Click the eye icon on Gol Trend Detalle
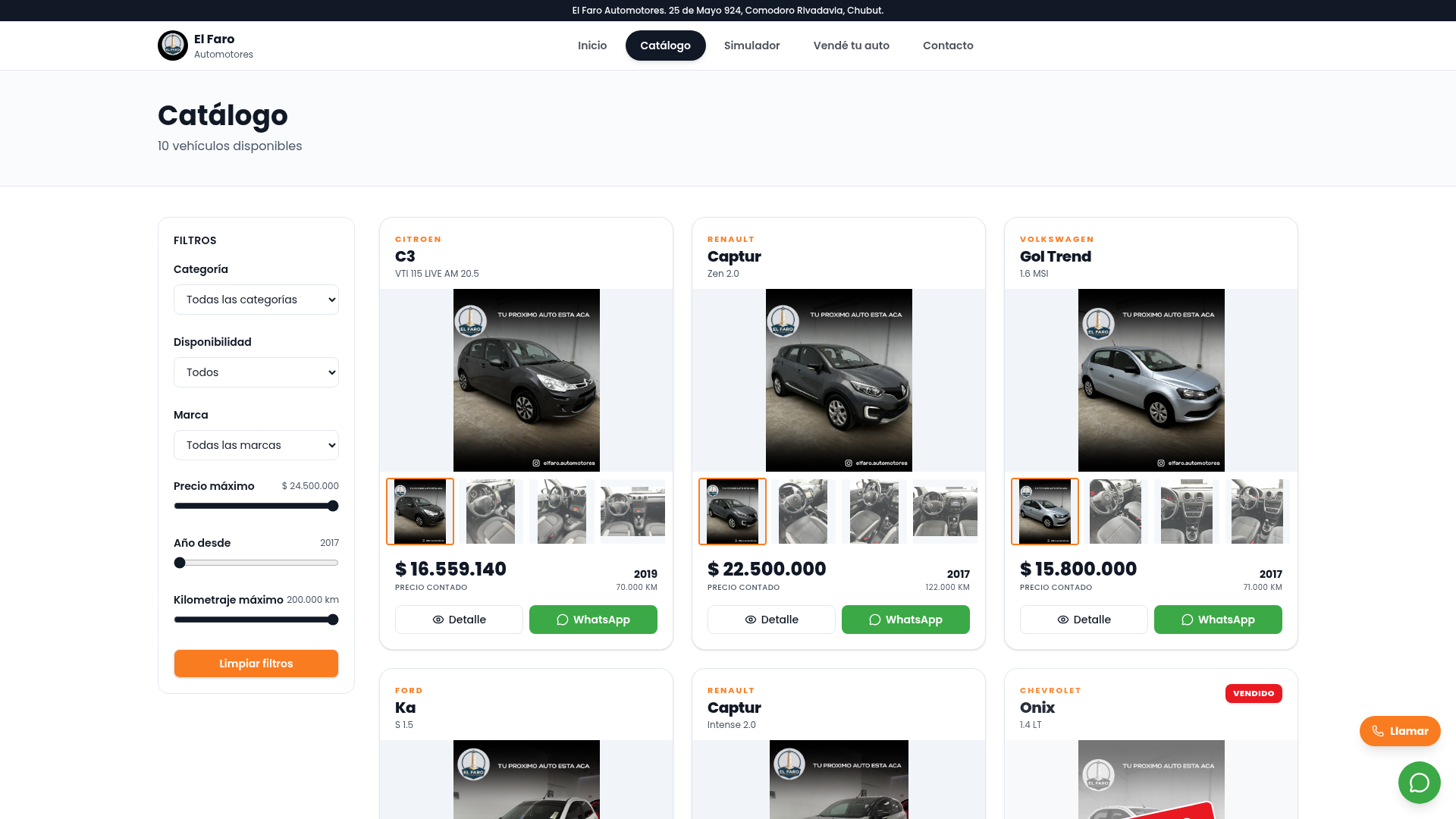This screenshot has height=819, width=1456. (x=1063, y=620)
